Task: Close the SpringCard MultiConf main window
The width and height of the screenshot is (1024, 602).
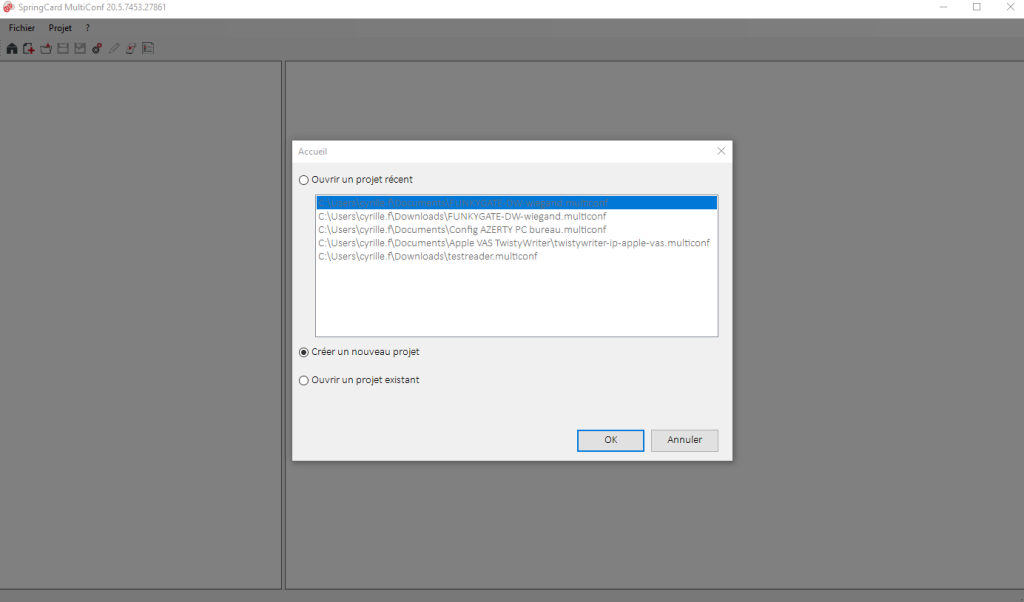Action: tap(1010, 7)
